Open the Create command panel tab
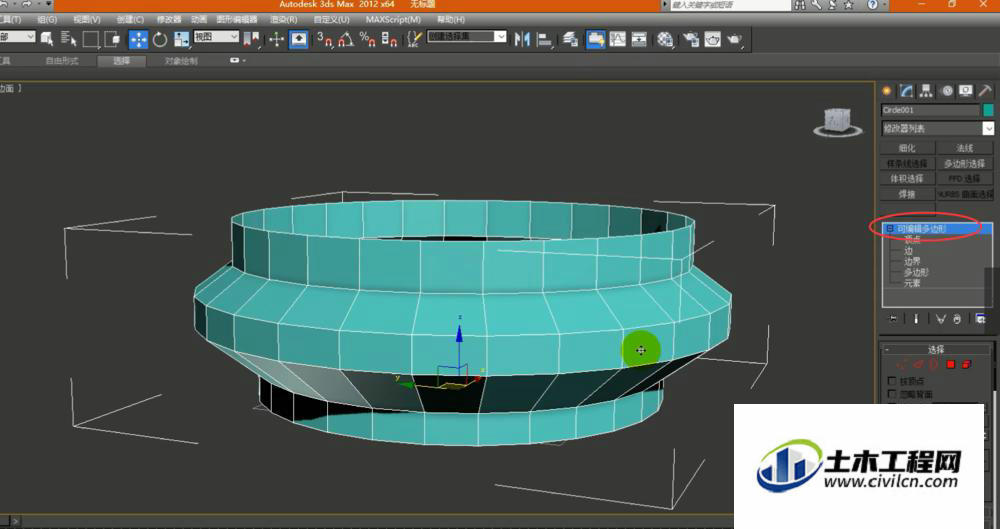Screen dimensions: 1000x529 click(x=886, y=91)
